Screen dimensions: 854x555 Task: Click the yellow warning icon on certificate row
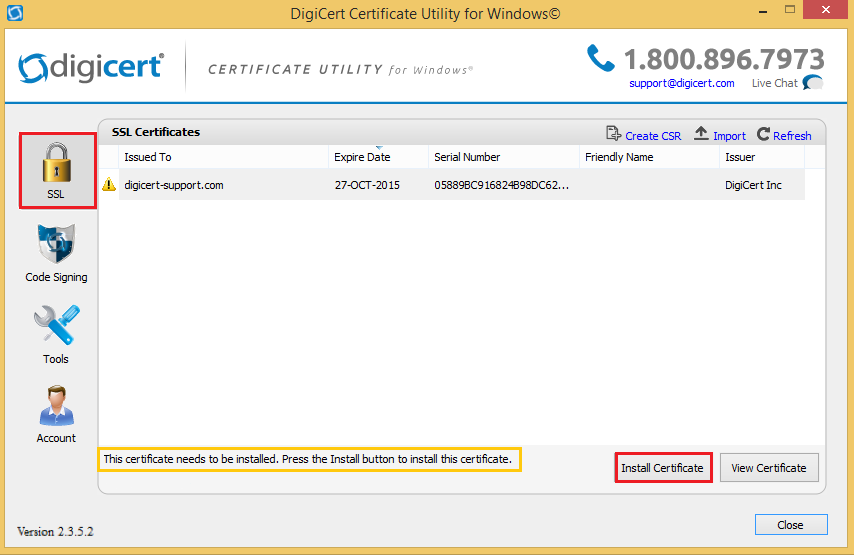tap(109, 185)
